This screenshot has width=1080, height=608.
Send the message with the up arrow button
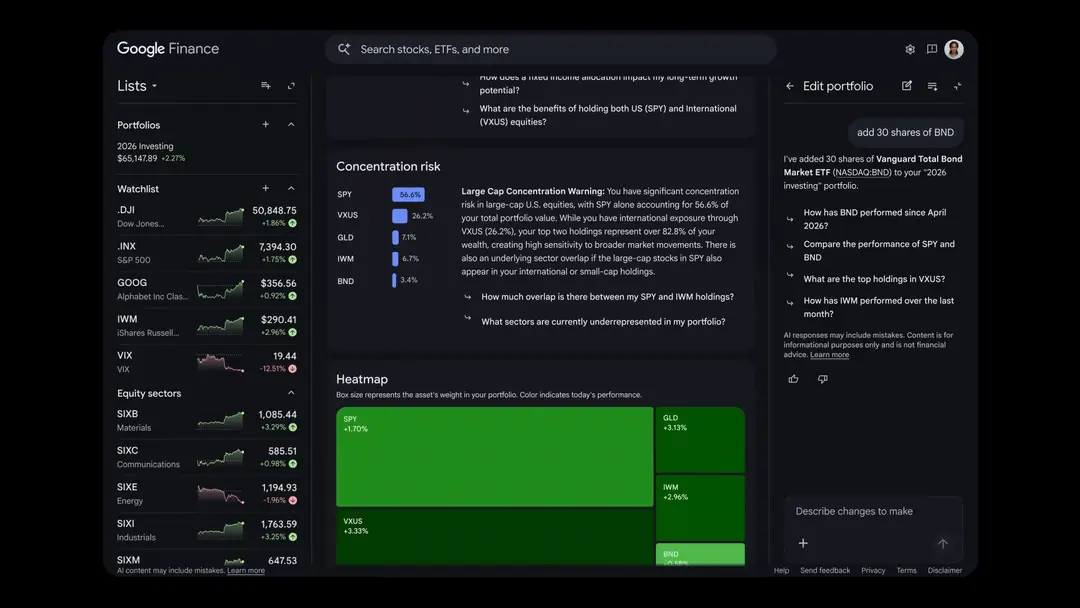(943, 543)
